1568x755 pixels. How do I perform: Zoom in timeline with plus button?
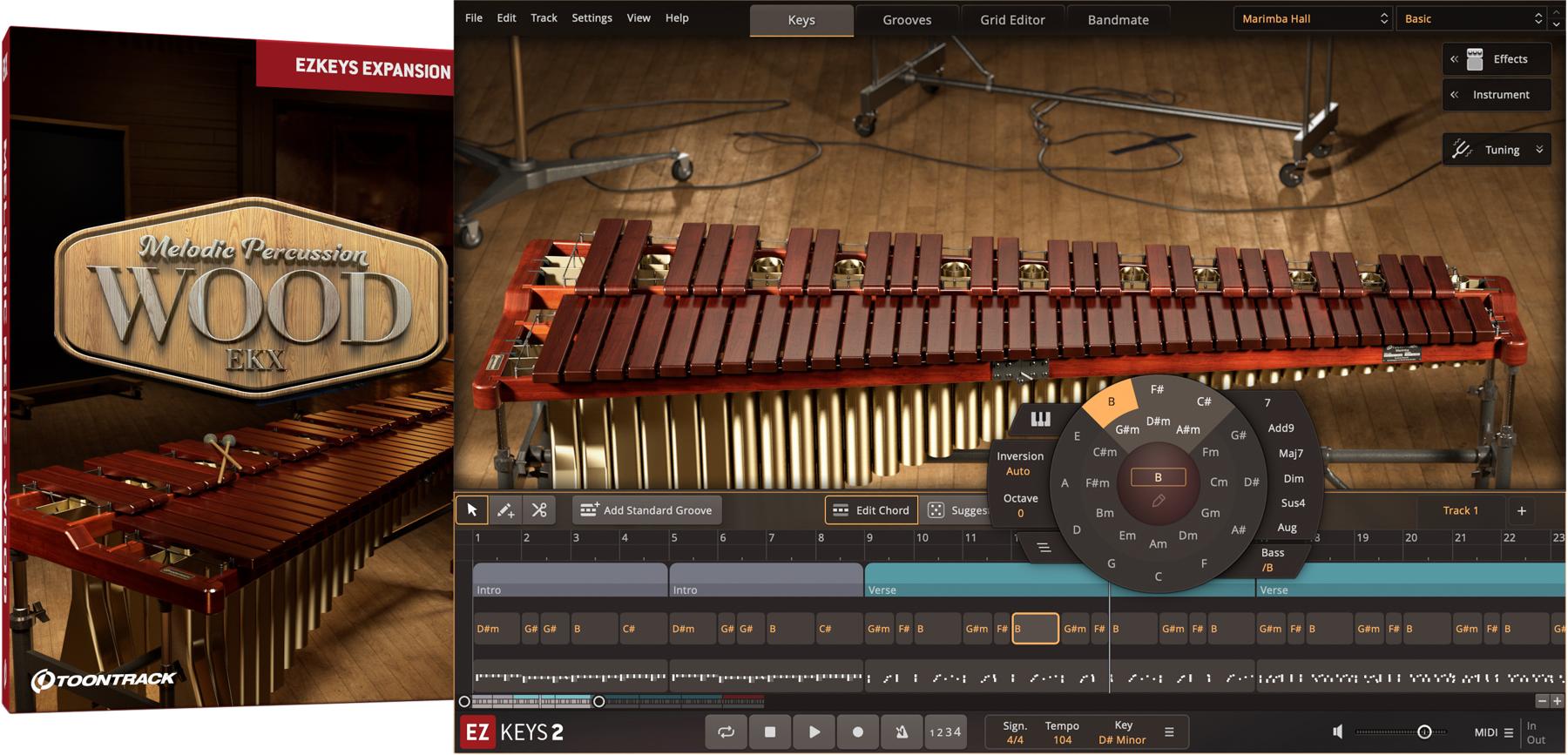1557,701
